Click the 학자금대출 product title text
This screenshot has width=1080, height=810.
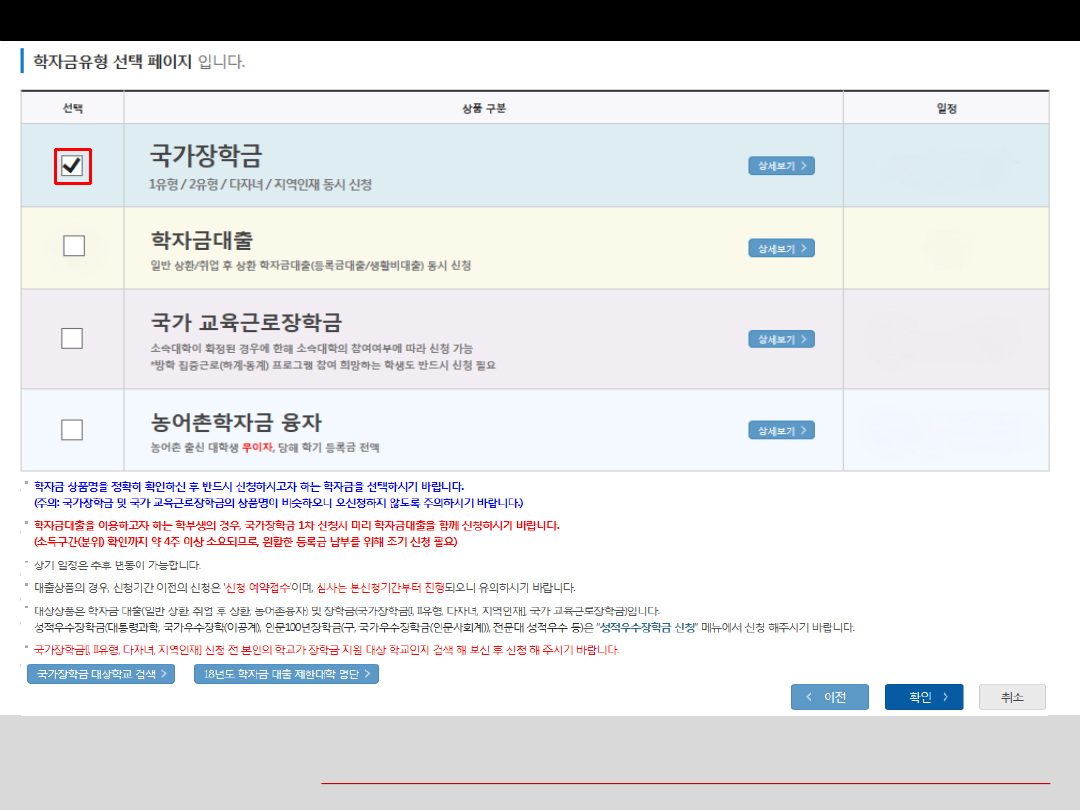(x=201, y=240)
